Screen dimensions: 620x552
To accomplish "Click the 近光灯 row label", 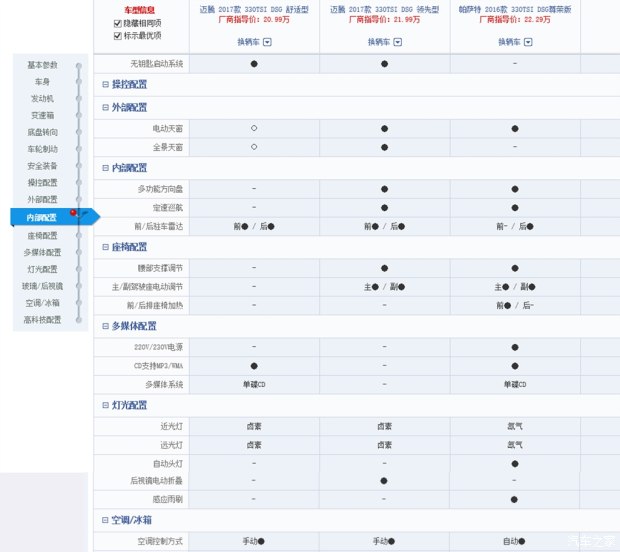I will [x=172, y=426].
